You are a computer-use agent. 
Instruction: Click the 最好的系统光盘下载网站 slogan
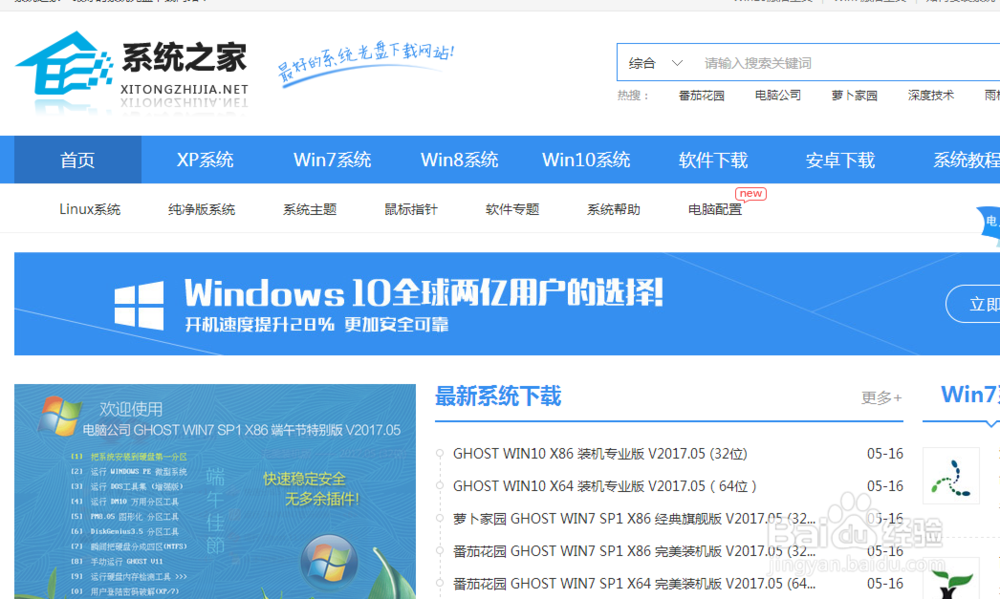(x=365, y=64)
